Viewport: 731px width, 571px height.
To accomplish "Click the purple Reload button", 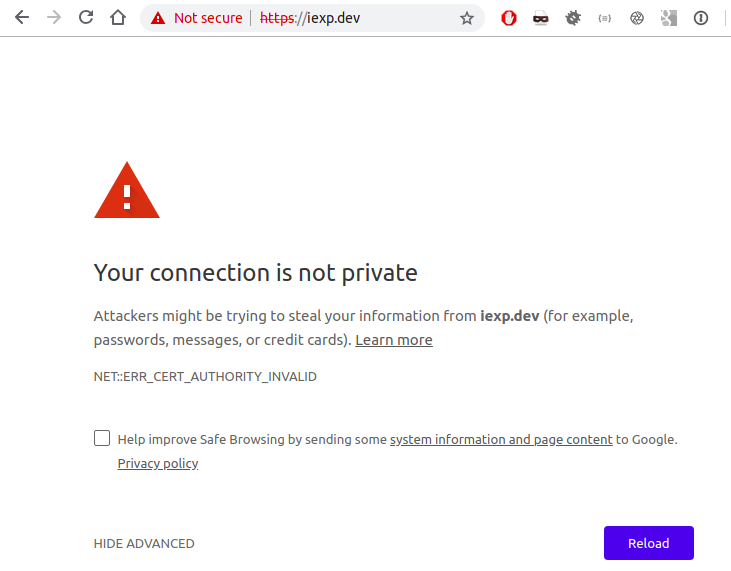I will tap(648, 543).
